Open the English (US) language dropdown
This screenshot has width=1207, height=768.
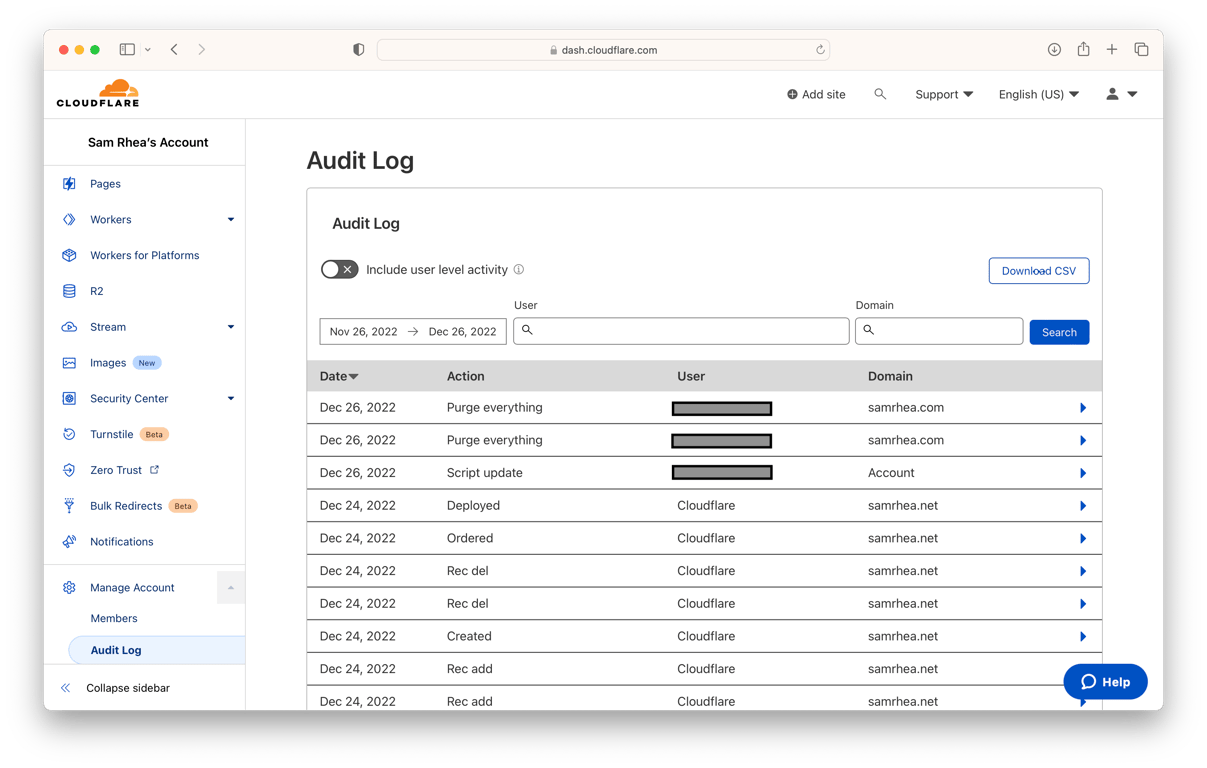click(1039, 94)
